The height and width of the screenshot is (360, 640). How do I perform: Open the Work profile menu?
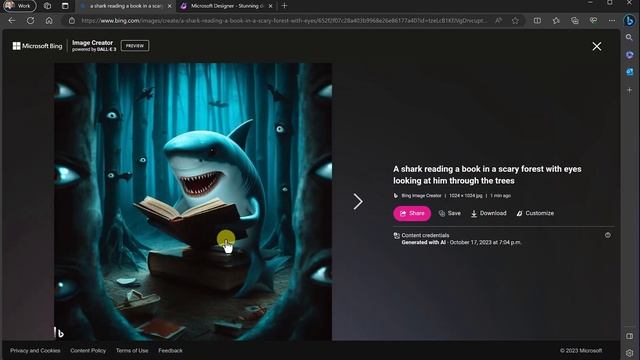[x=20, y=6]
